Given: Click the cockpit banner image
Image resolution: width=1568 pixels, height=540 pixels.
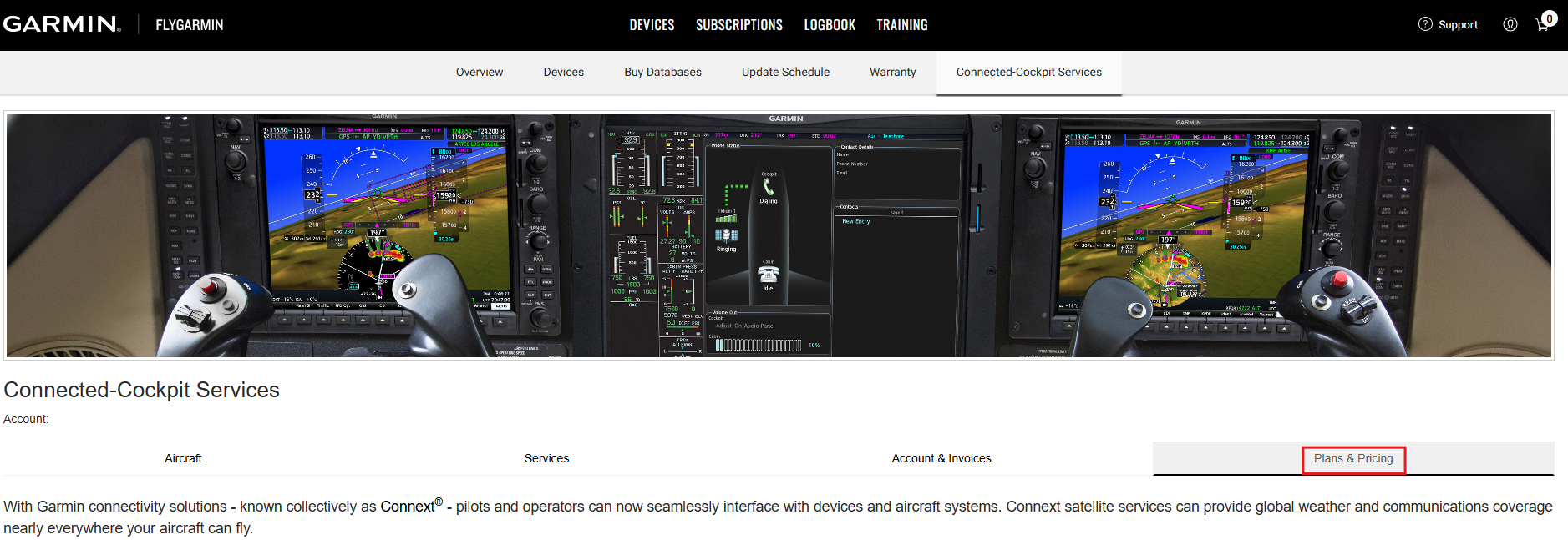Looking at the screenshot, I should click(x=779, y=235).
